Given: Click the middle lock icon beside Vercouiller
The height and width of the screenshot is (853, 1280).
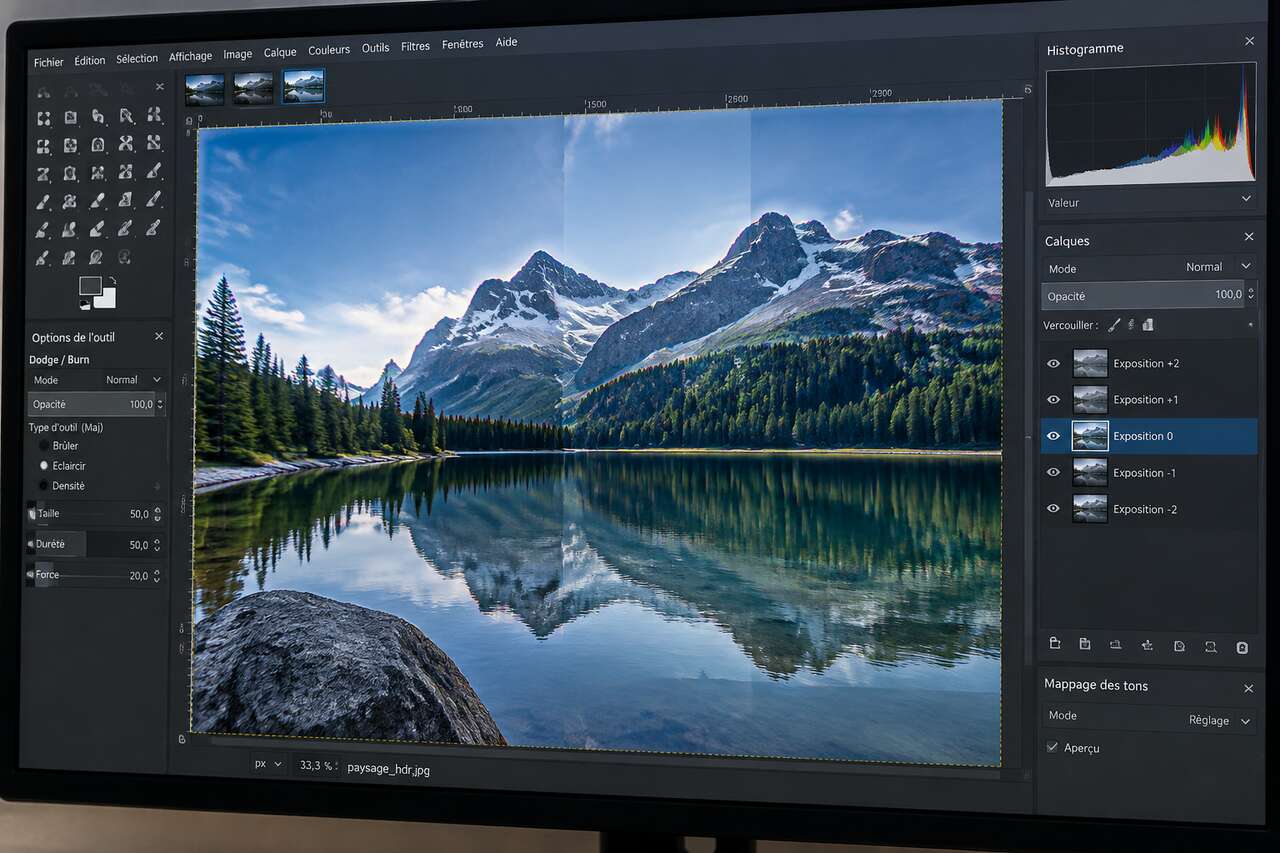Looking at the screenshot, I should coord(1131,325).
